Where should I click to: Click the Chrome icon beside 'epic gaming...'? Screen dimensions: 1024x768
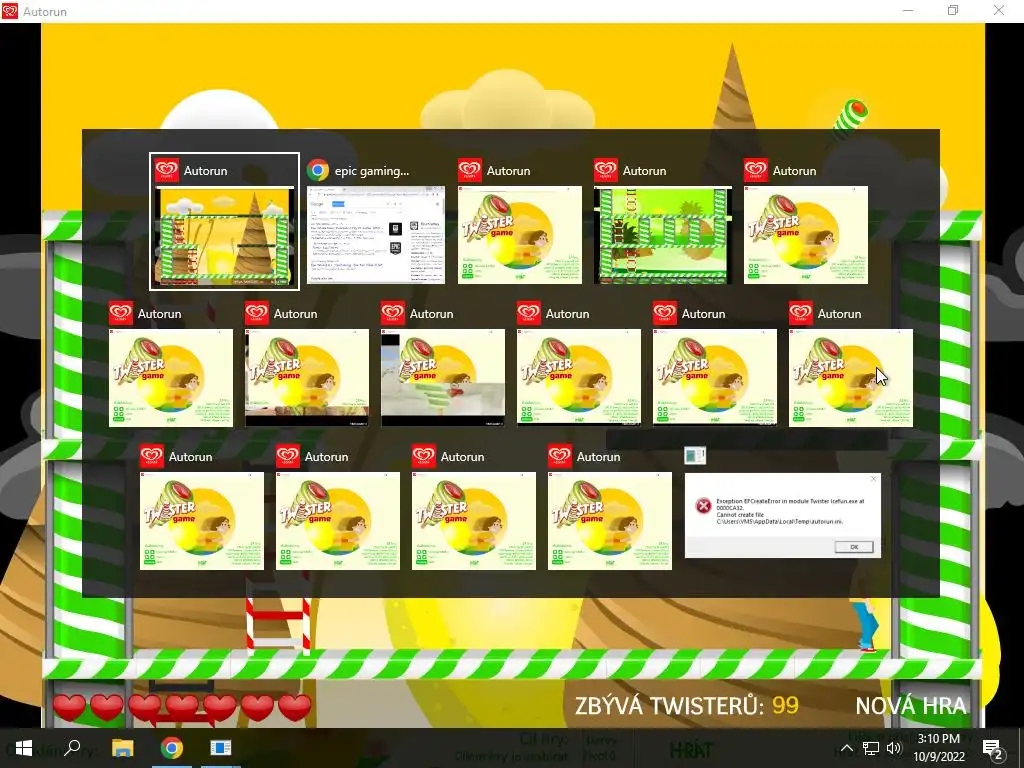coord(318,170)
